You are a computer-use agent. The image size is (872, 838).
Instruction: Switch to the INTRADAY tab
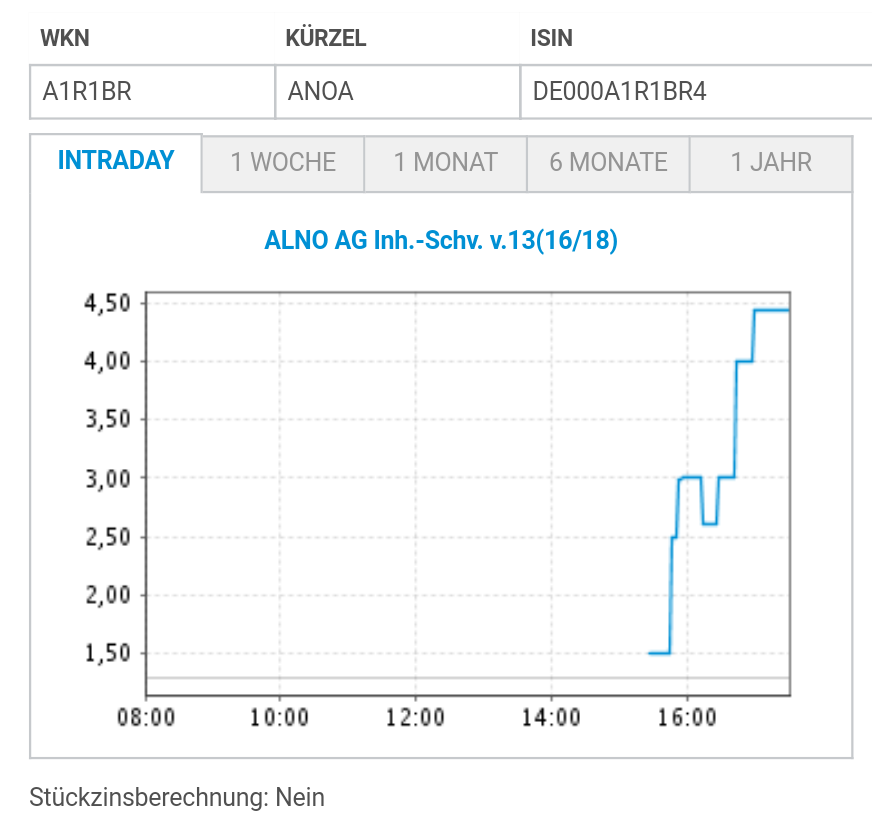click(116, 161)
